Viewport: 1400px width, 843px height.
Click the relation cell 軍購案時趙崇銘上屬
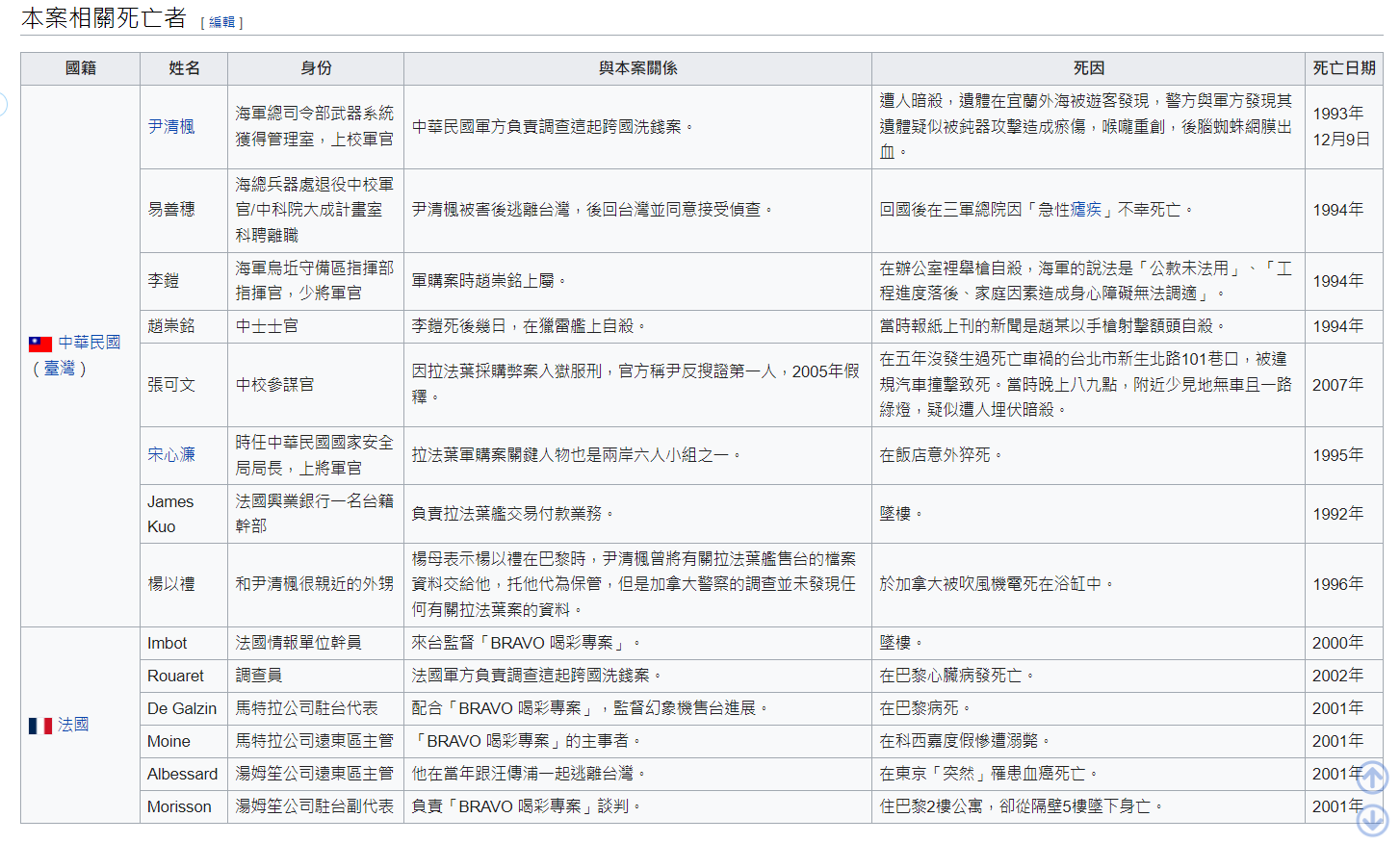point(637,281)
